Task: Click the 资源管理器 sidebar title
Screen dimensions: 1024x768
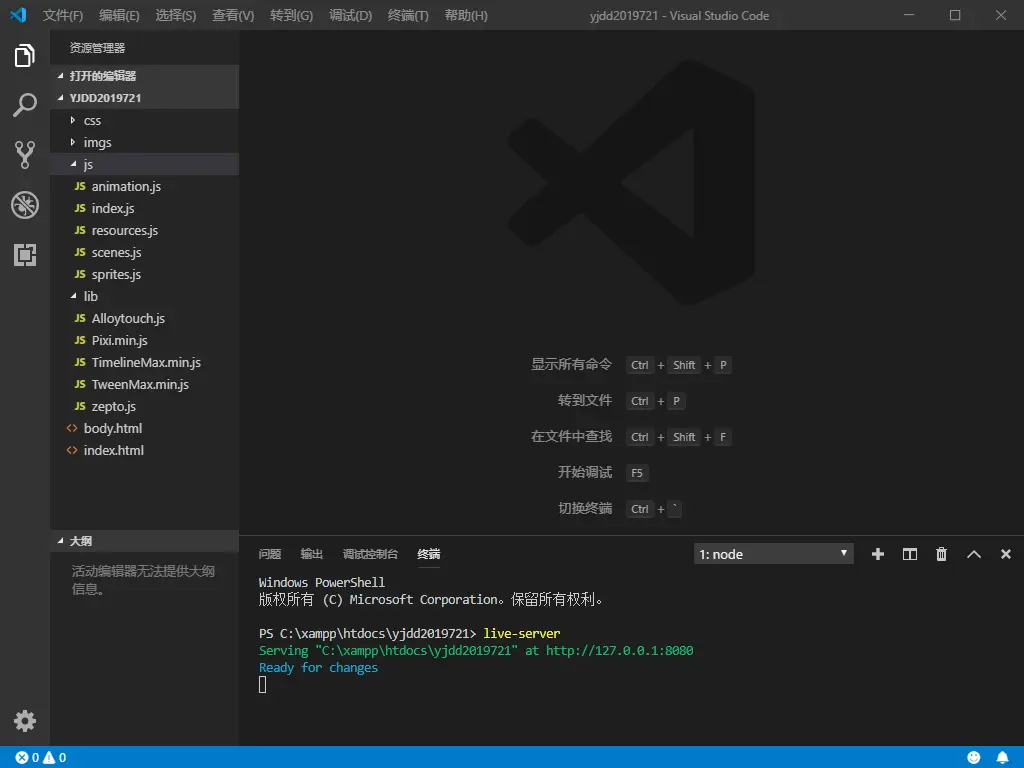Action: pos(97,48)
